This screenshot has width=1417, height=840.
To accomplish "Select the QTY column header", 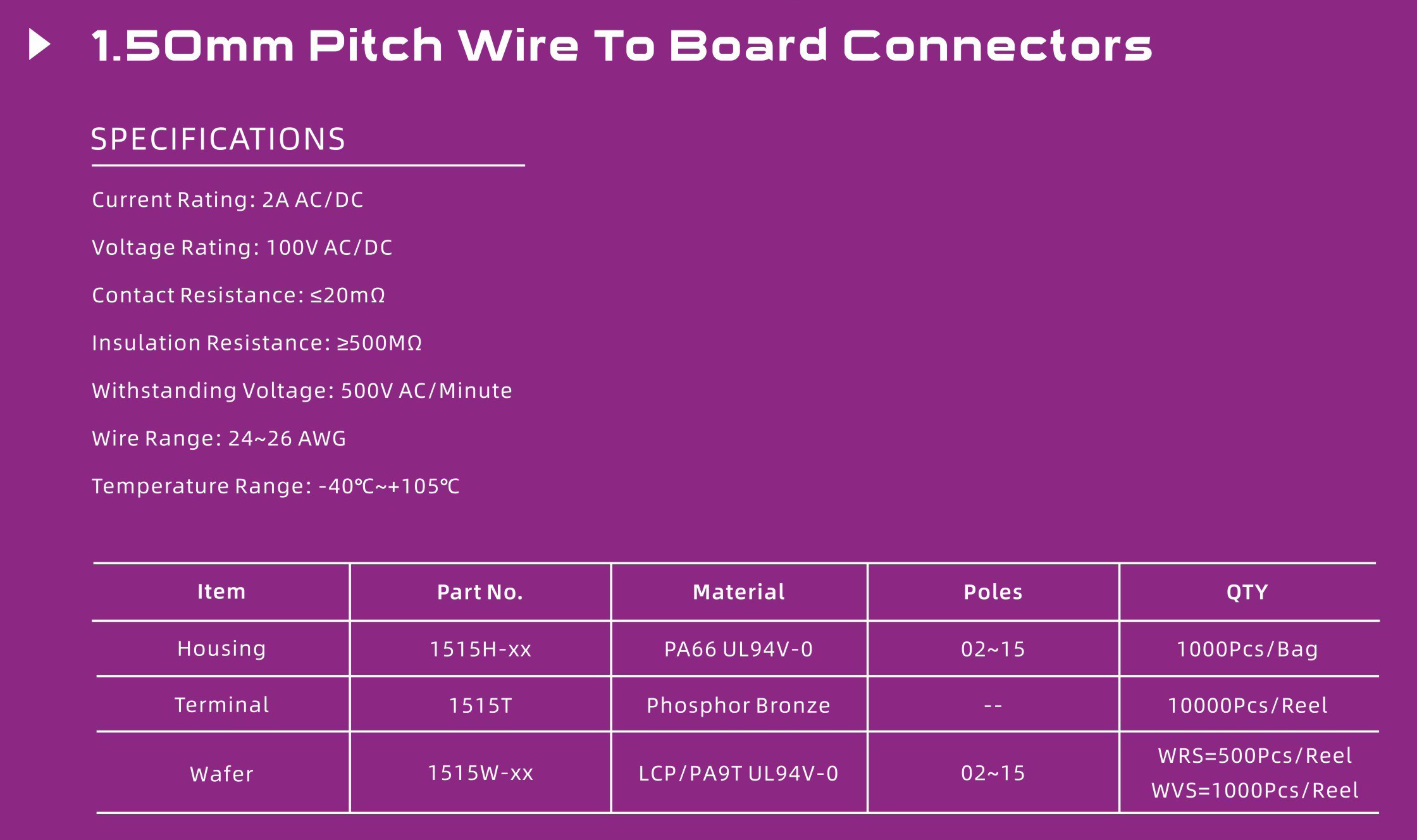I will click(1247, 592).
